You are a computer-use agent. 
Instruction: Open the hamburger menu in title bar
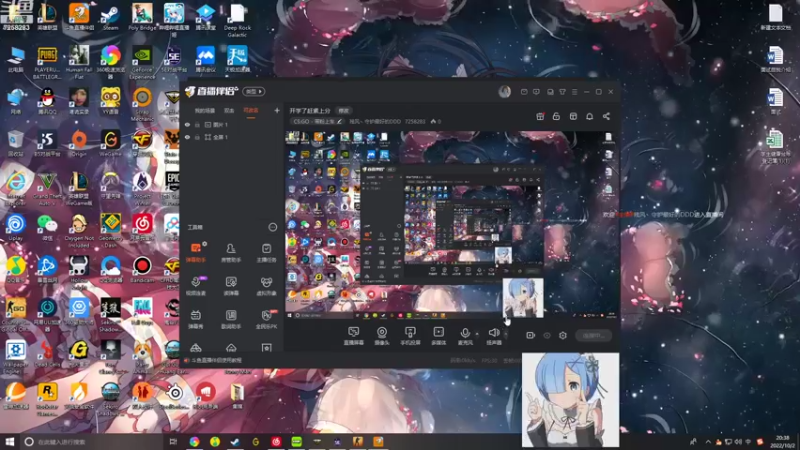coord(574,92)
